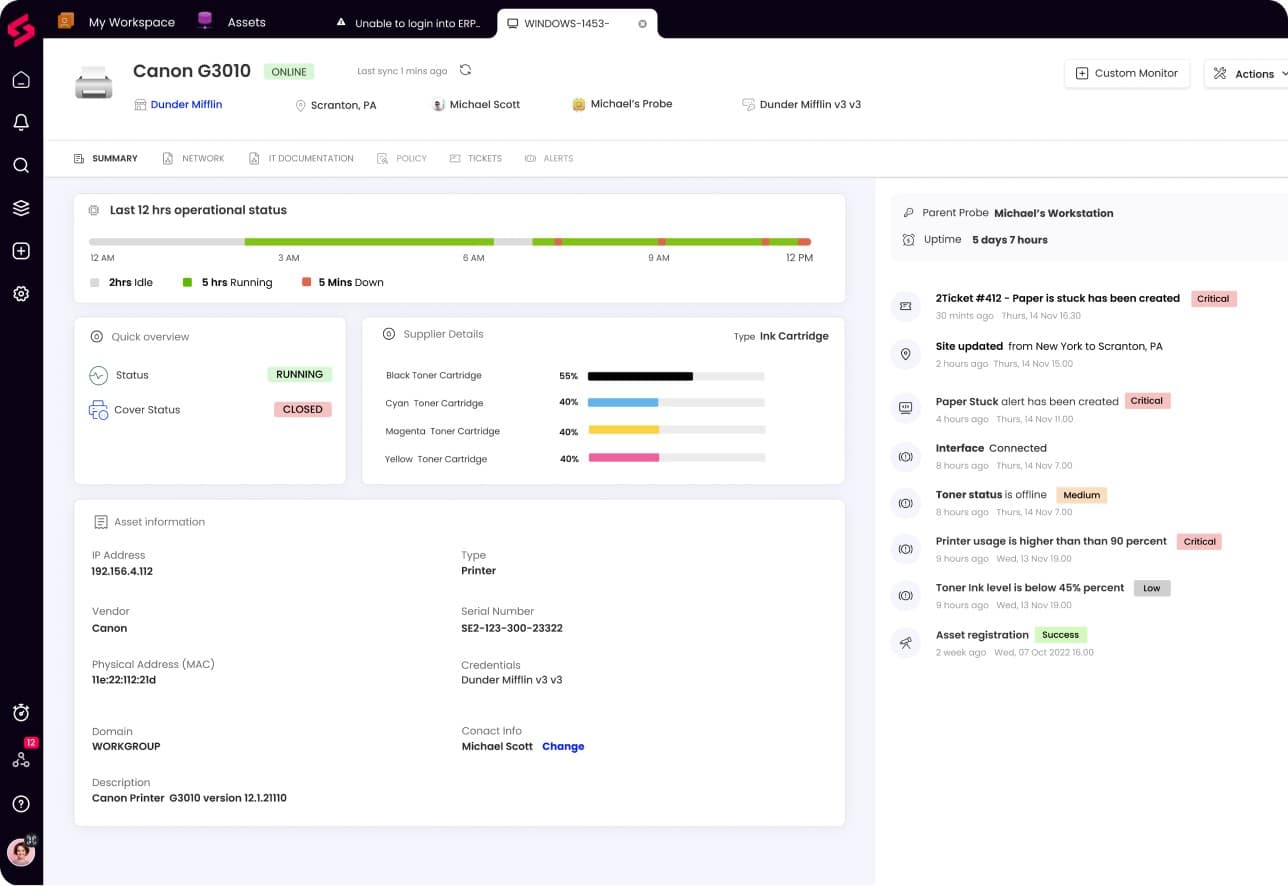
Task: Click the WORKGROUP domain value
Action: pos(126,746)
